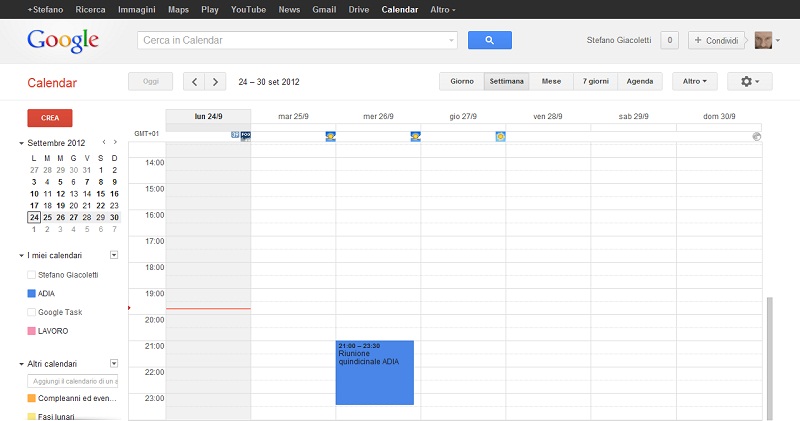This screenshot has height=421, width=800.
Task: Open News from the top bar
Action: point(289,9)
